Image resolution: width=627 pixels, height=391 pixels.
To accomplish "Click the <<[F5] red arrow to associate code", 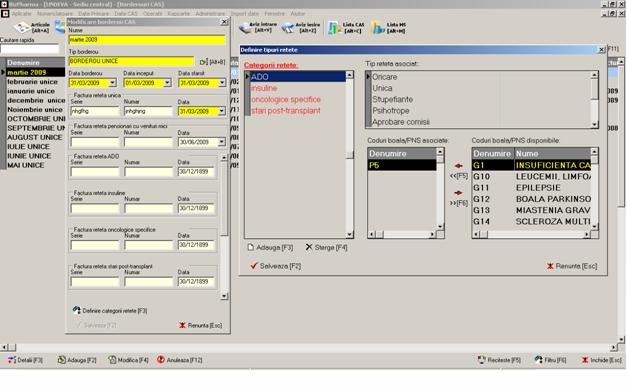I will 458,166.
